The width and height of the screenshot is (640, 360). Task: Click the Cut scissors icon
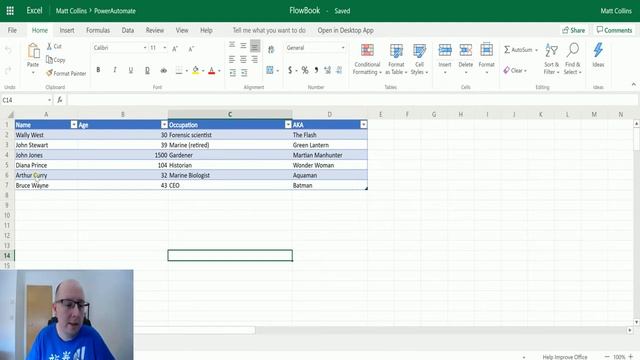[x=49, y=47]
